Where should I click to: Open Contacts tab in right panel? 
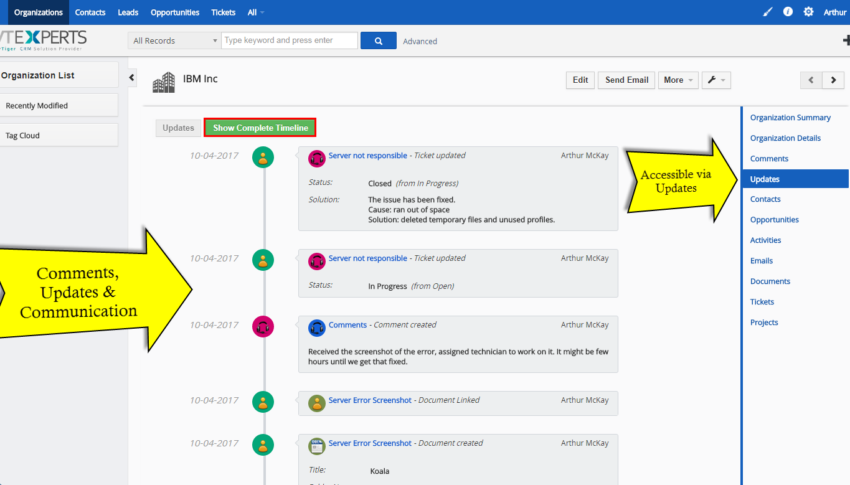click(765, 199)
